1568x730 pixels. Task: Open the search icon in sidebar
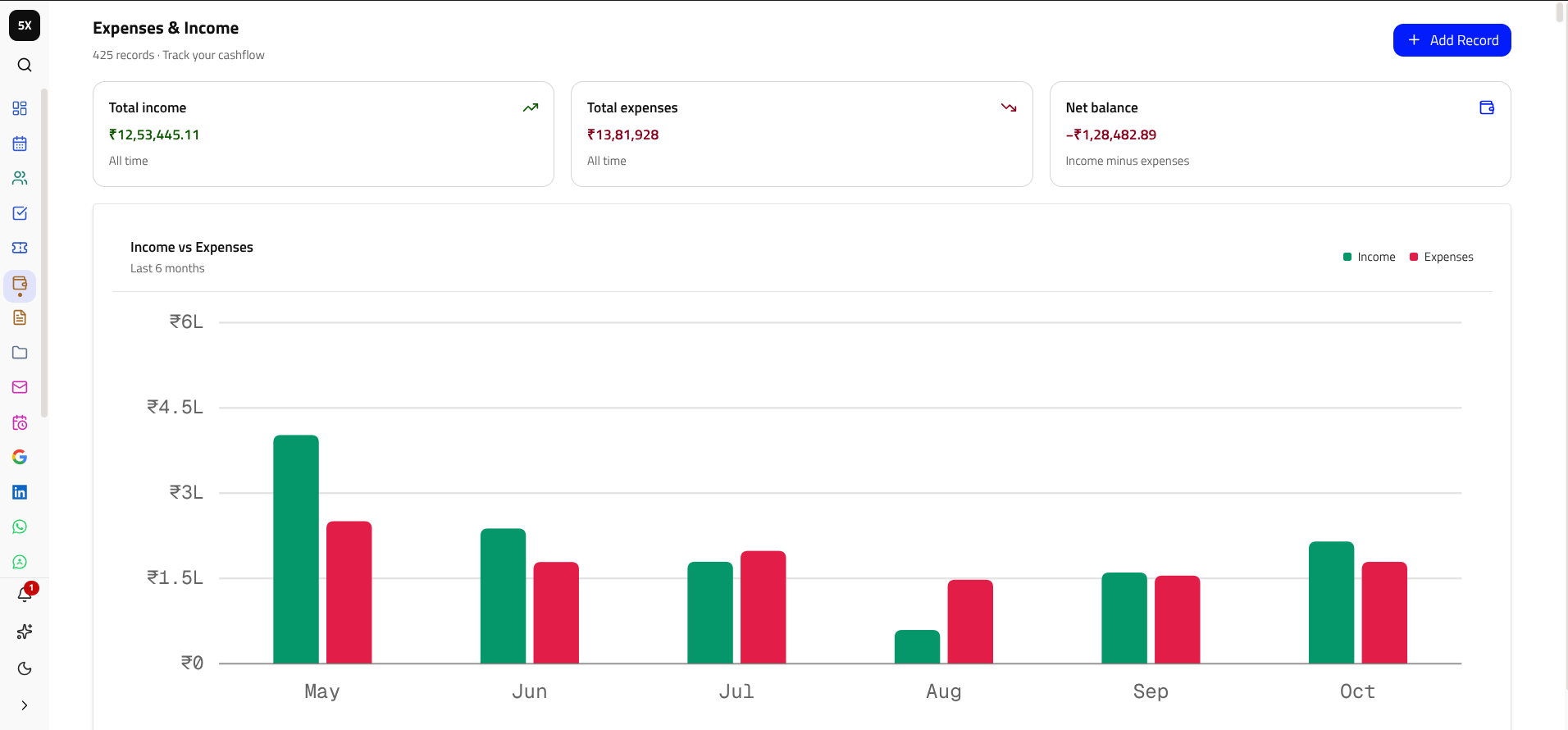[25, 65]
